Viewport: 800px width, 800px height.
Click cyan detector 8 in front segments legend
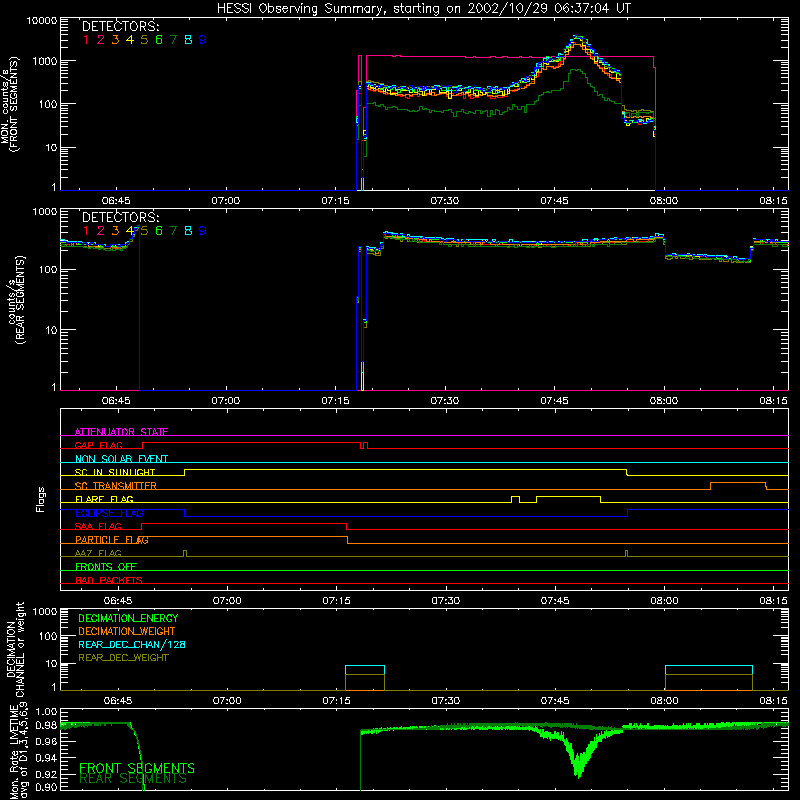coord(188,40)
